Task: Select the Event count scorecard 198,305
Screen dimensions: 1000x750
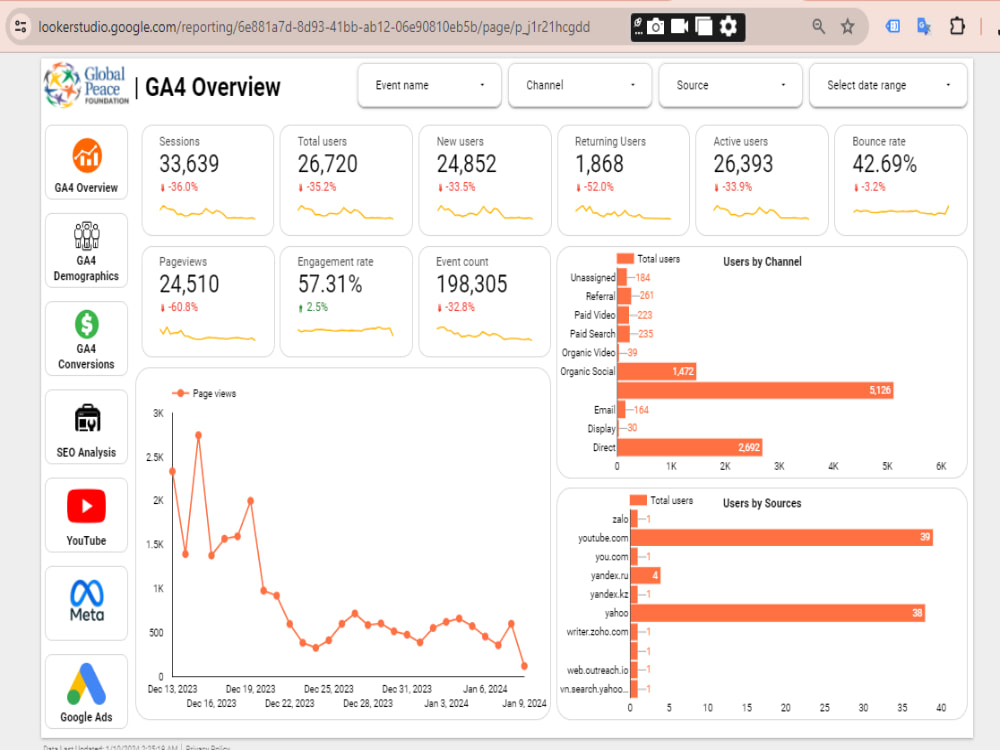Action: [x=485, y=301]
